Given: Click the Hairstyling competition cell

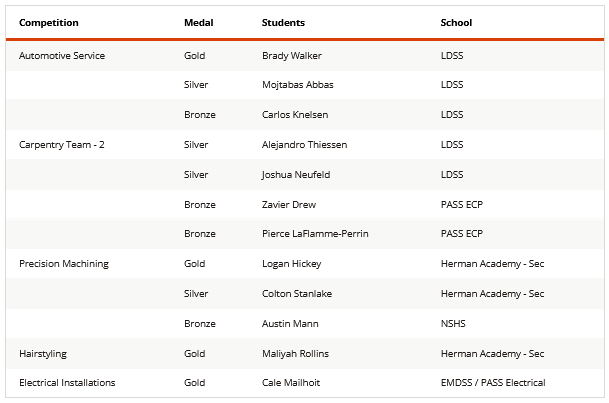Looking at the screenshot, I should click(46, 353).
